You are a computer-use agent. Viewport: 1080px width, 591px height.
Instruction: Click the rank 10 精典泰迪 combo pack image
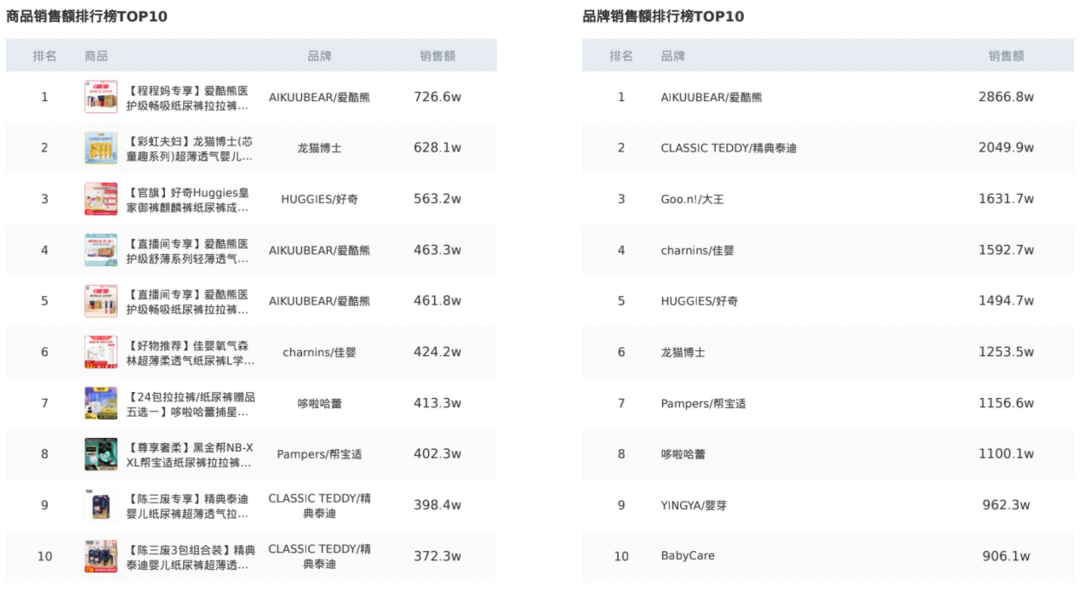tap(101, 556)
